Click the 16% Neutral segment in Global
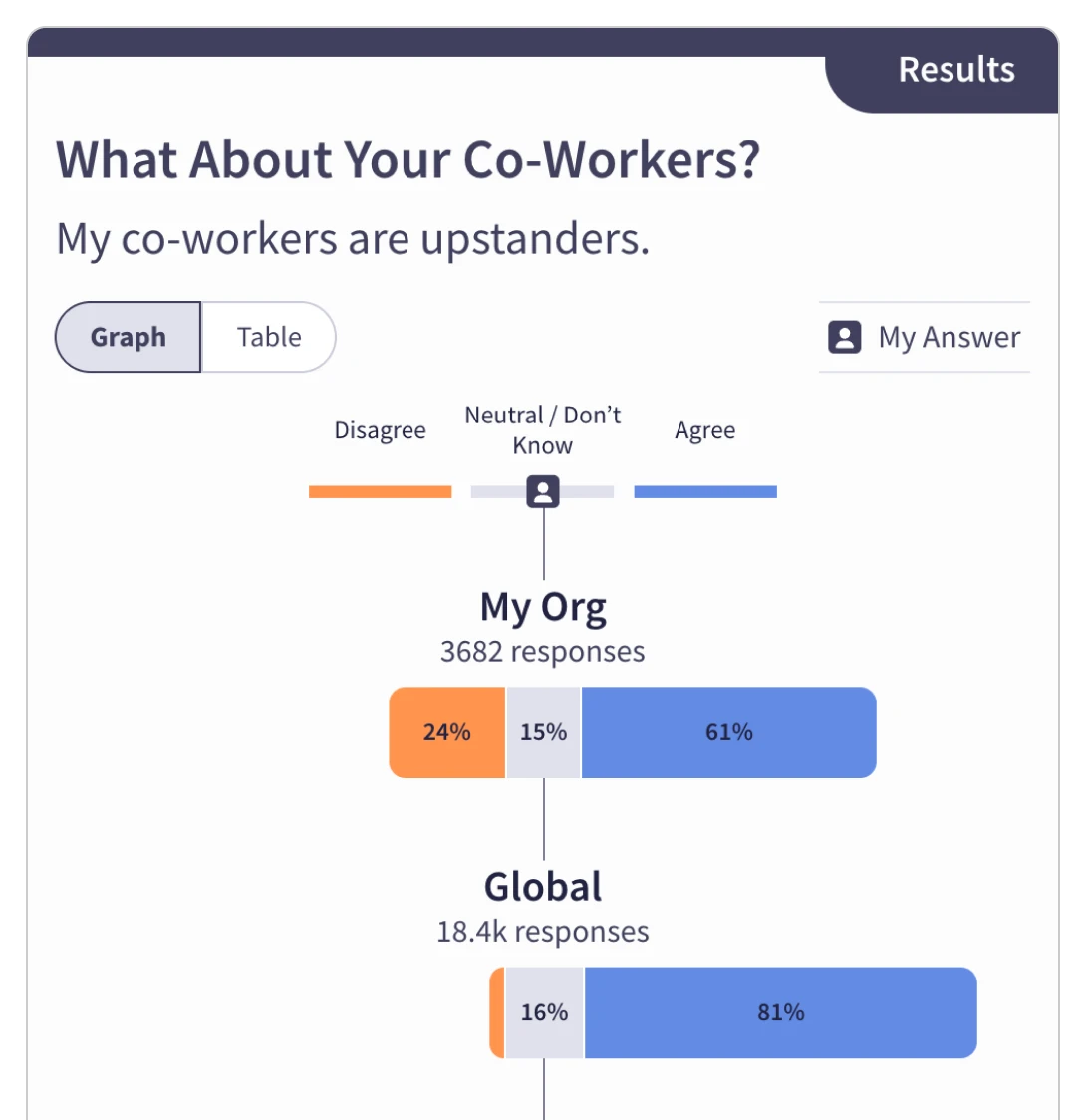The image size is (1086, 1120). point(544,1012)
